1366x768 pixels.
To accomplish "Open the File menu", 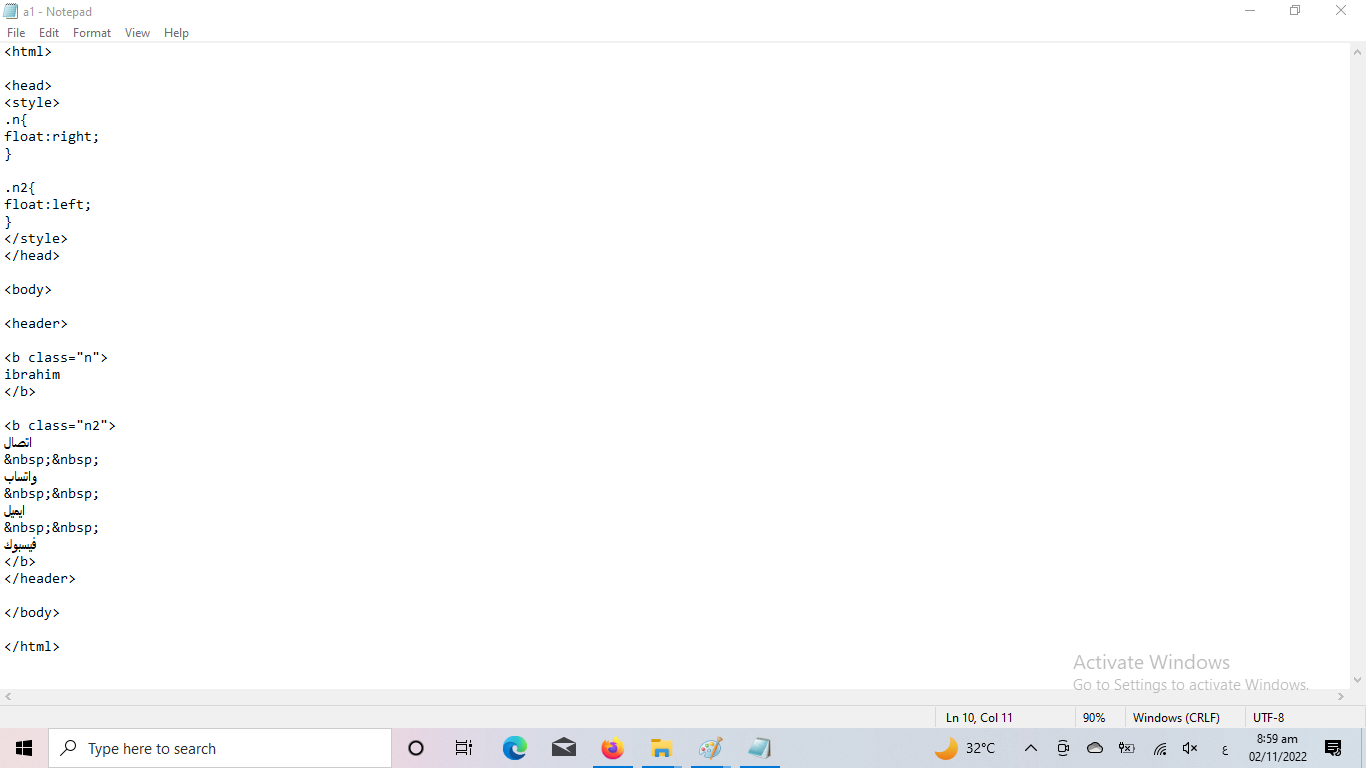I will click(16, 33).
